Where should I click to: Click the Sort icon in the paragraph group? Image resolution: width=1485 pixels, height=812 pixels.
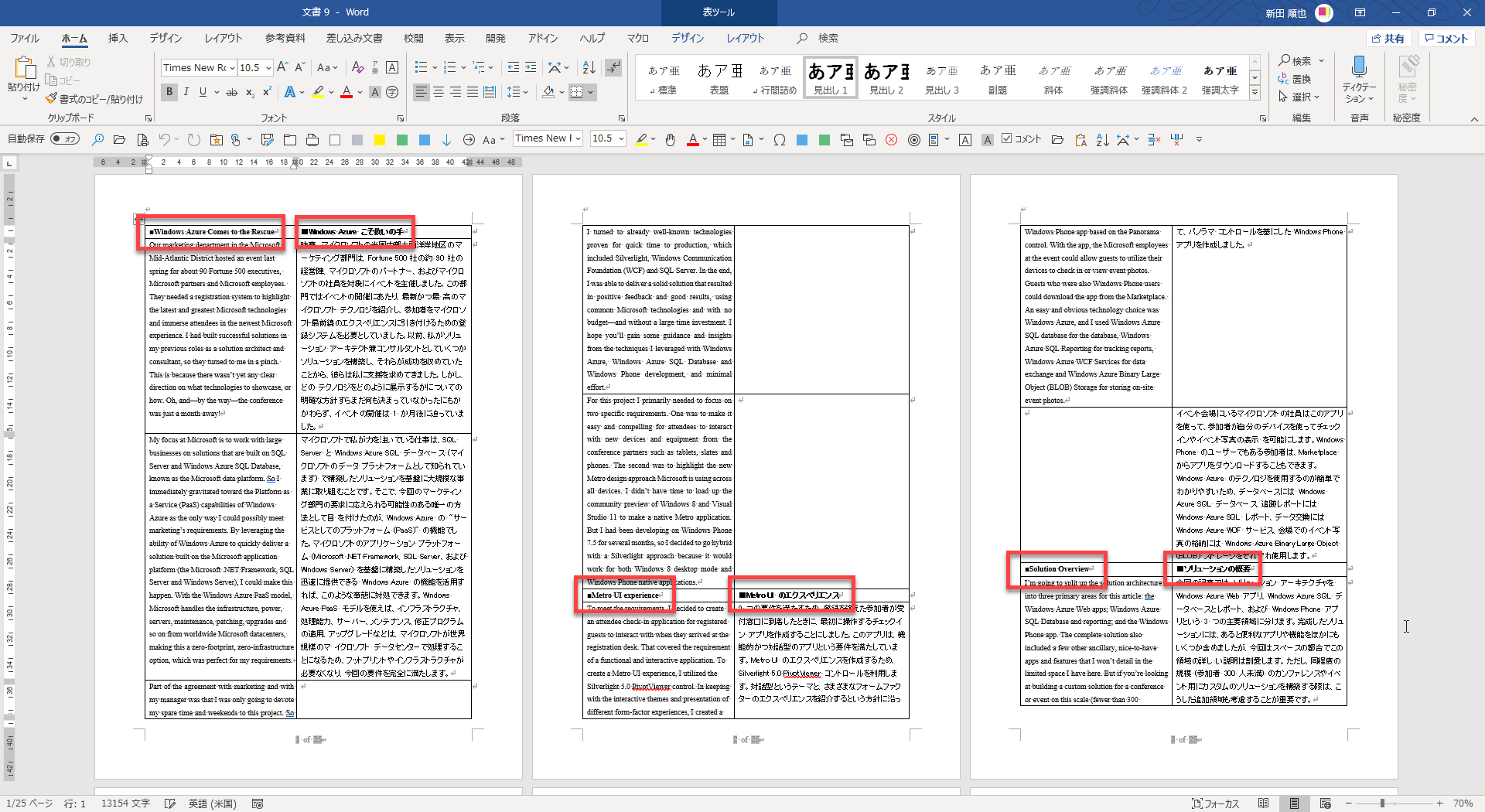[x=589, y=67]
